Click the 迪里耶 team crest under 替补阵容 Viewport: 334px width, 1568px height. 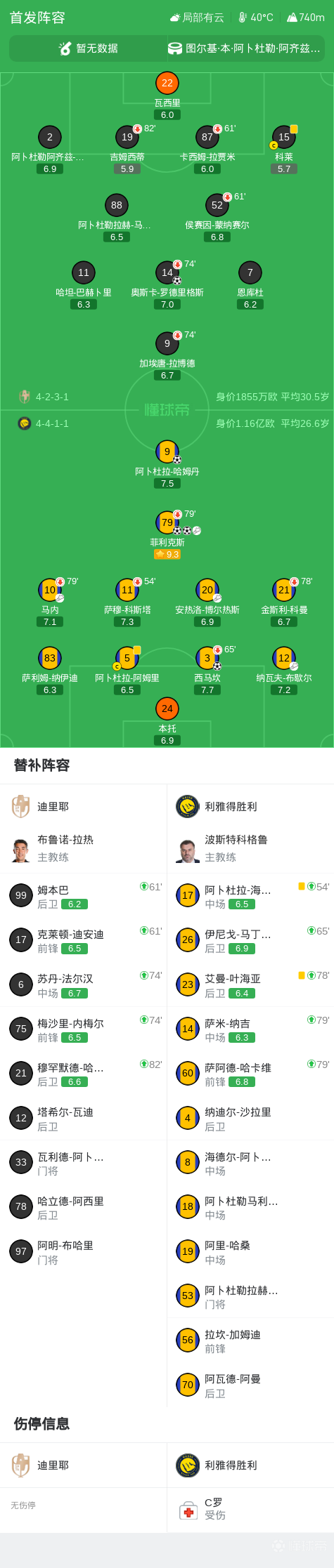pos(21,806)
